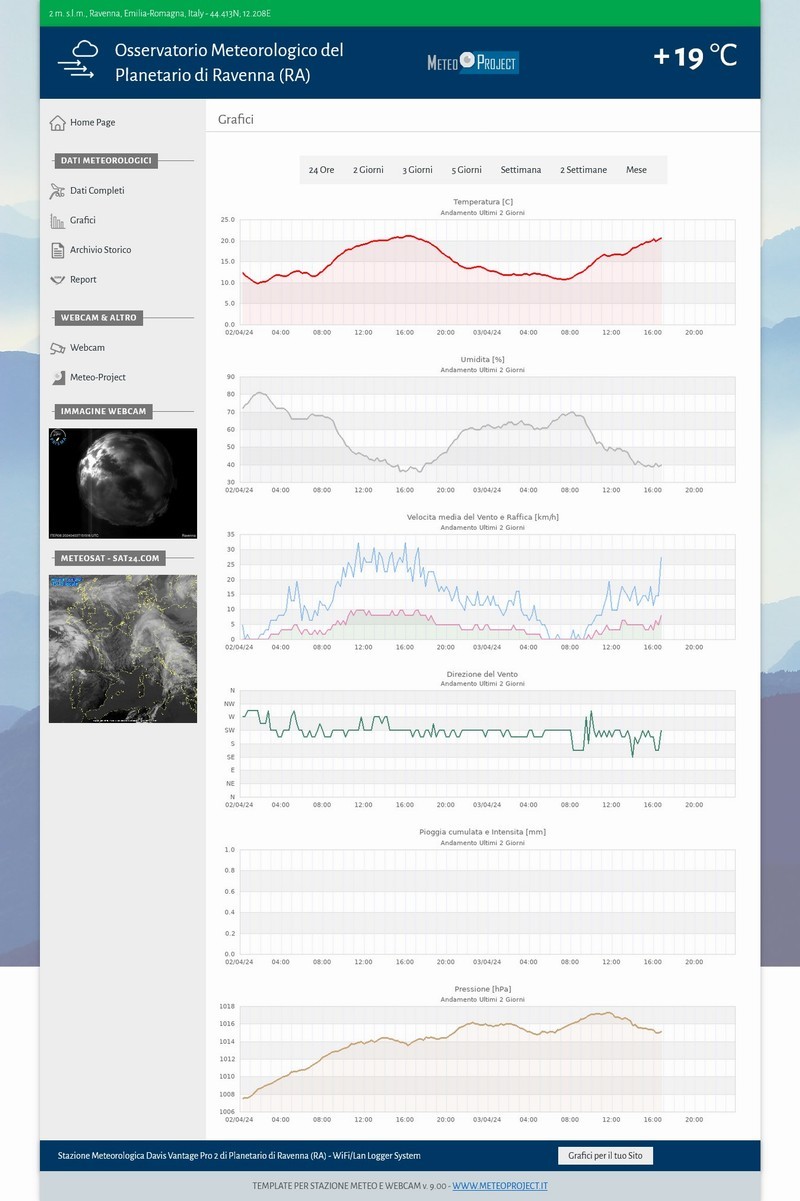Click the Grafici bar chart icon
The width and height of the screenshot is (800, 1201).
(57, 221)
